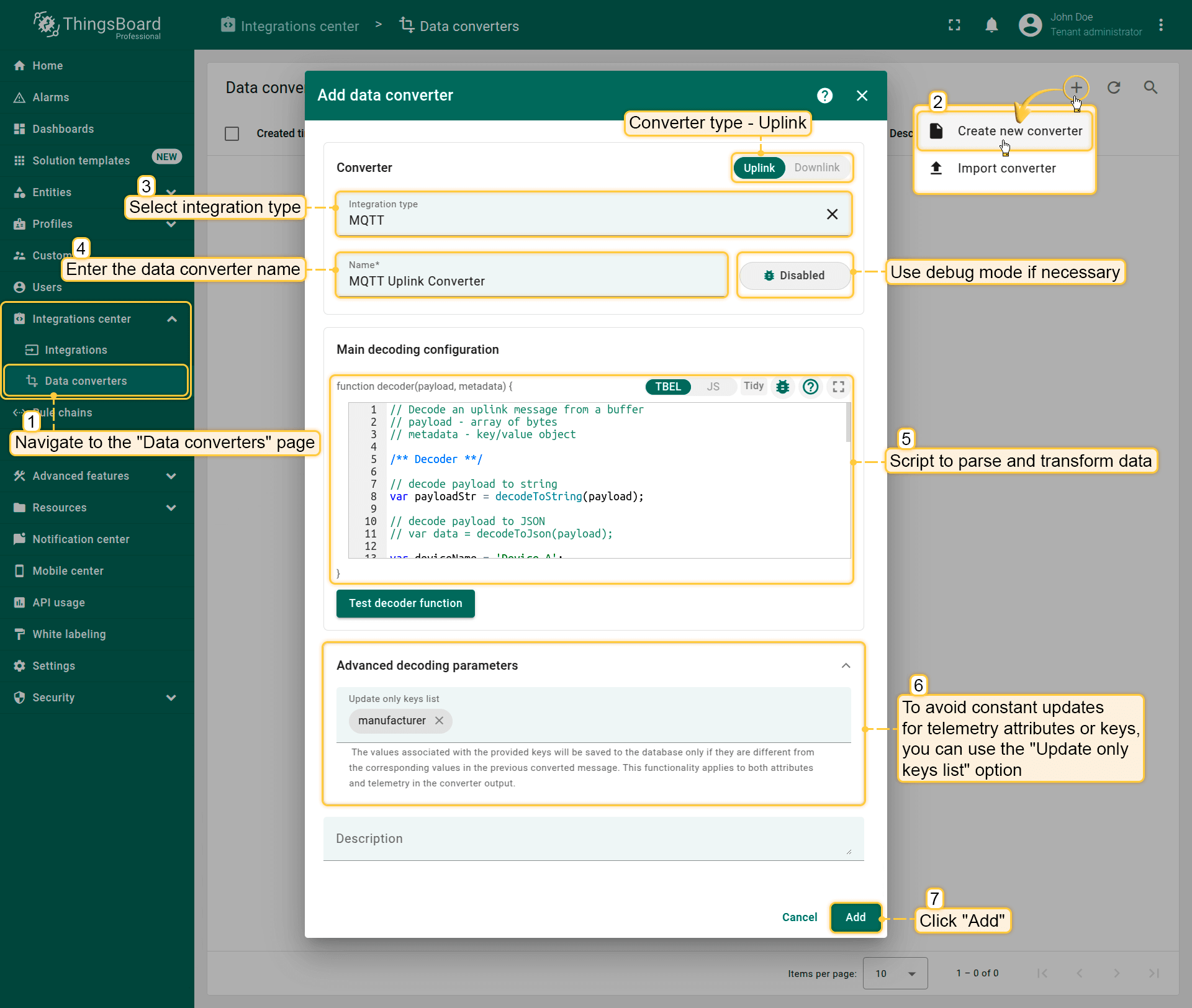1192x1008 pixels.
Task: Open Integrations in sidebar
Action: pyautogui.click(x=76, y=350)
